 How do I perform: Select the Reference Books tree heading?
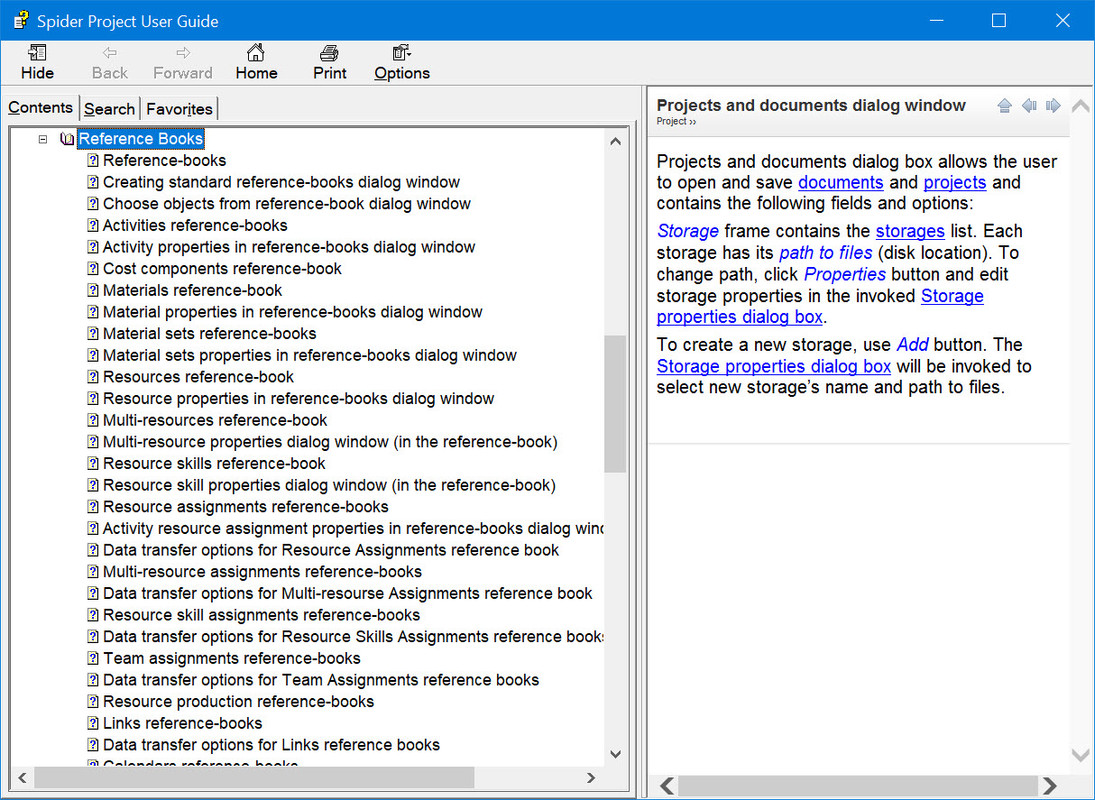[x=140, y=139]
